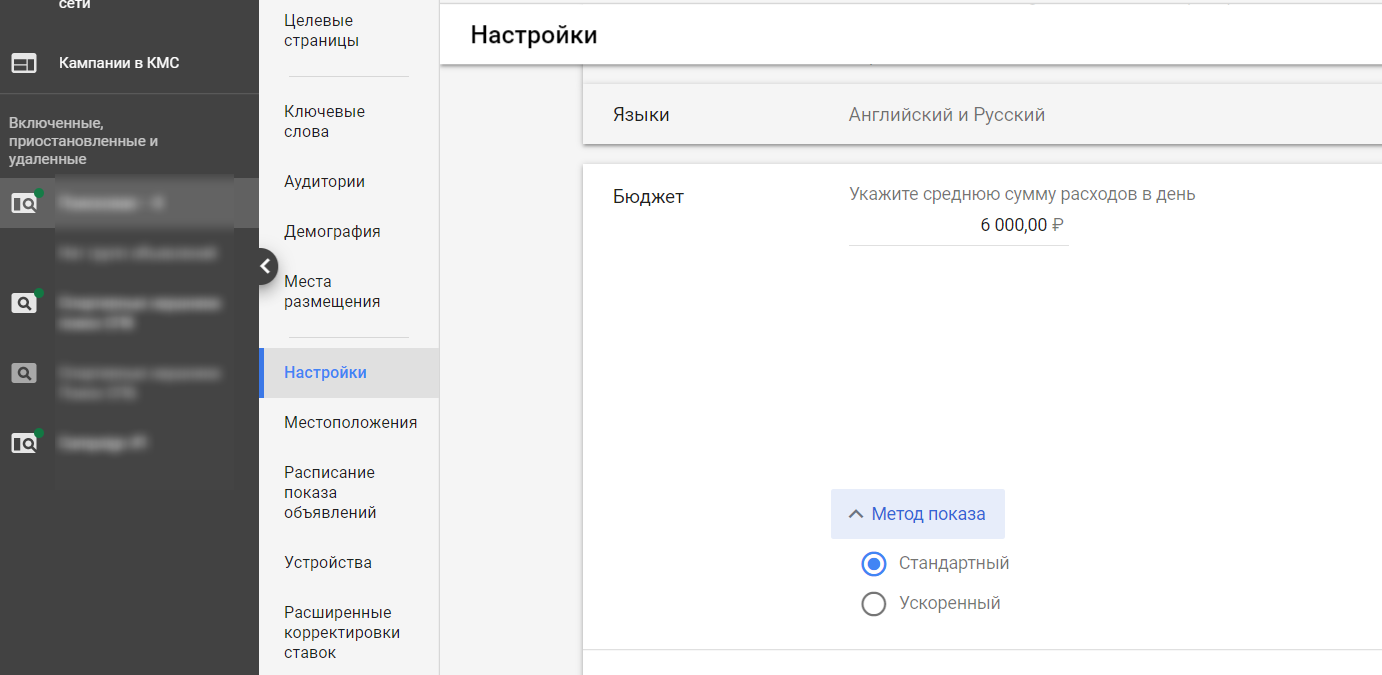Click the green-dot magnifier-only search campaign icon
The image size is (1382, 675).
coord(24,303)
